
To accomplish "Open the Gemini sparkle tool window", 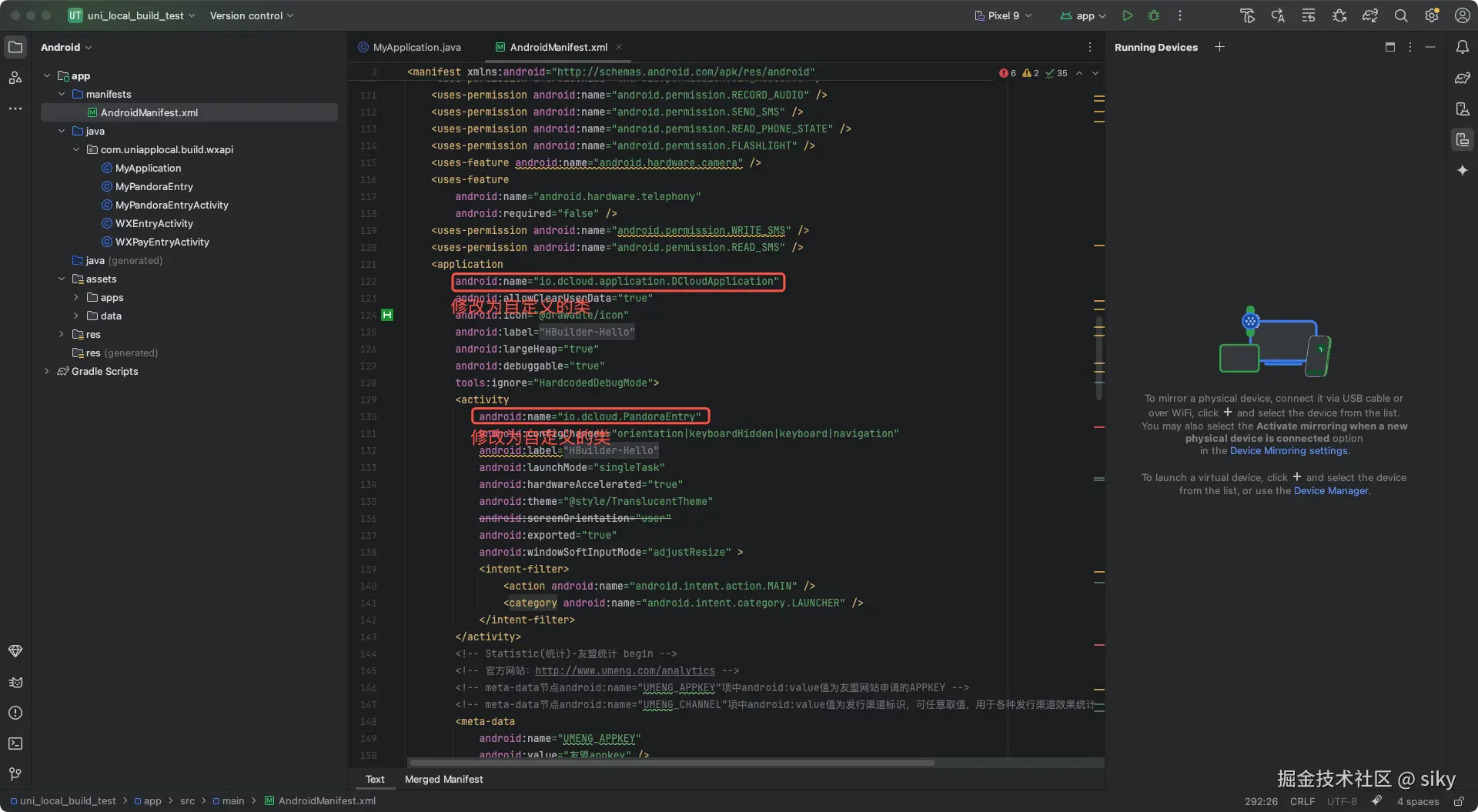I will click(1462, 170).
